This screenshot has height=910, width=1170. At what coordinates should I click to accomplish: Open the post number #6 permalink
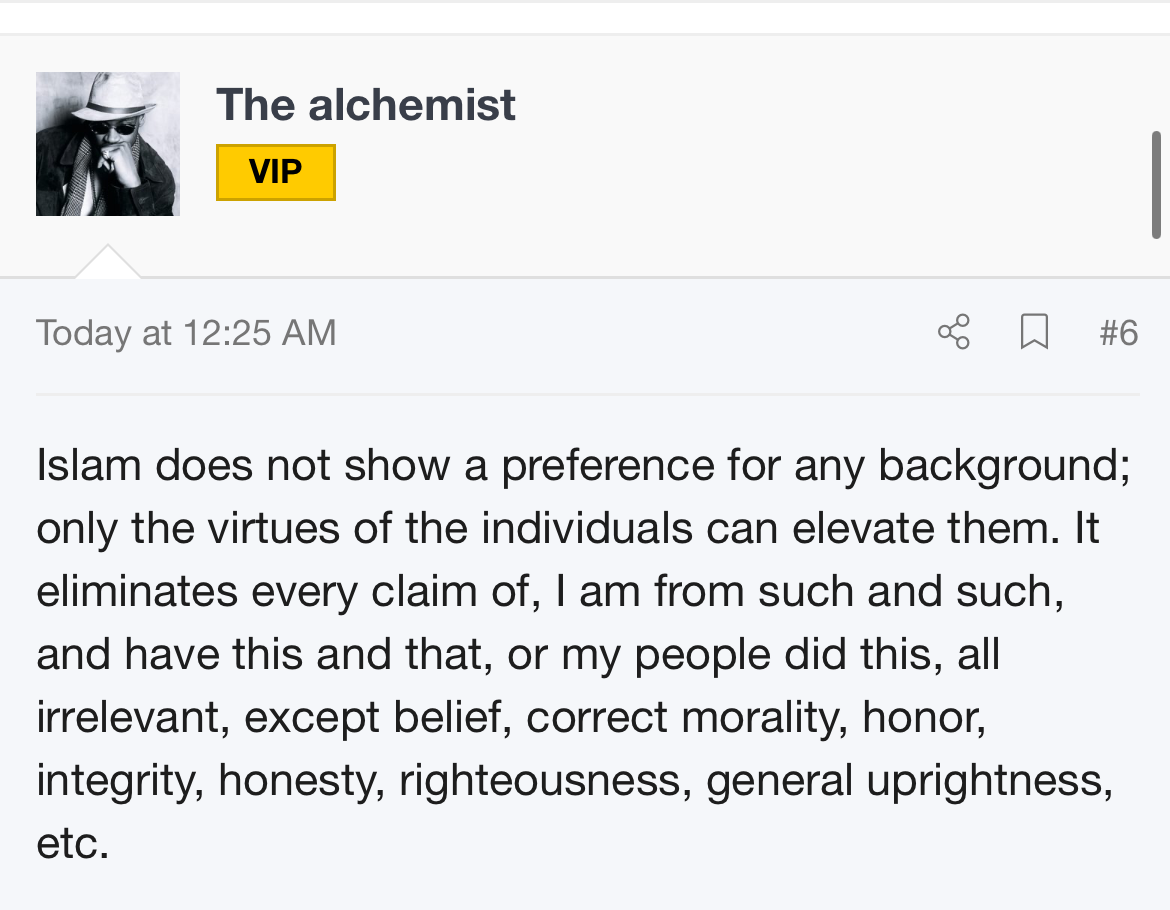click(x=1119, y=333)
